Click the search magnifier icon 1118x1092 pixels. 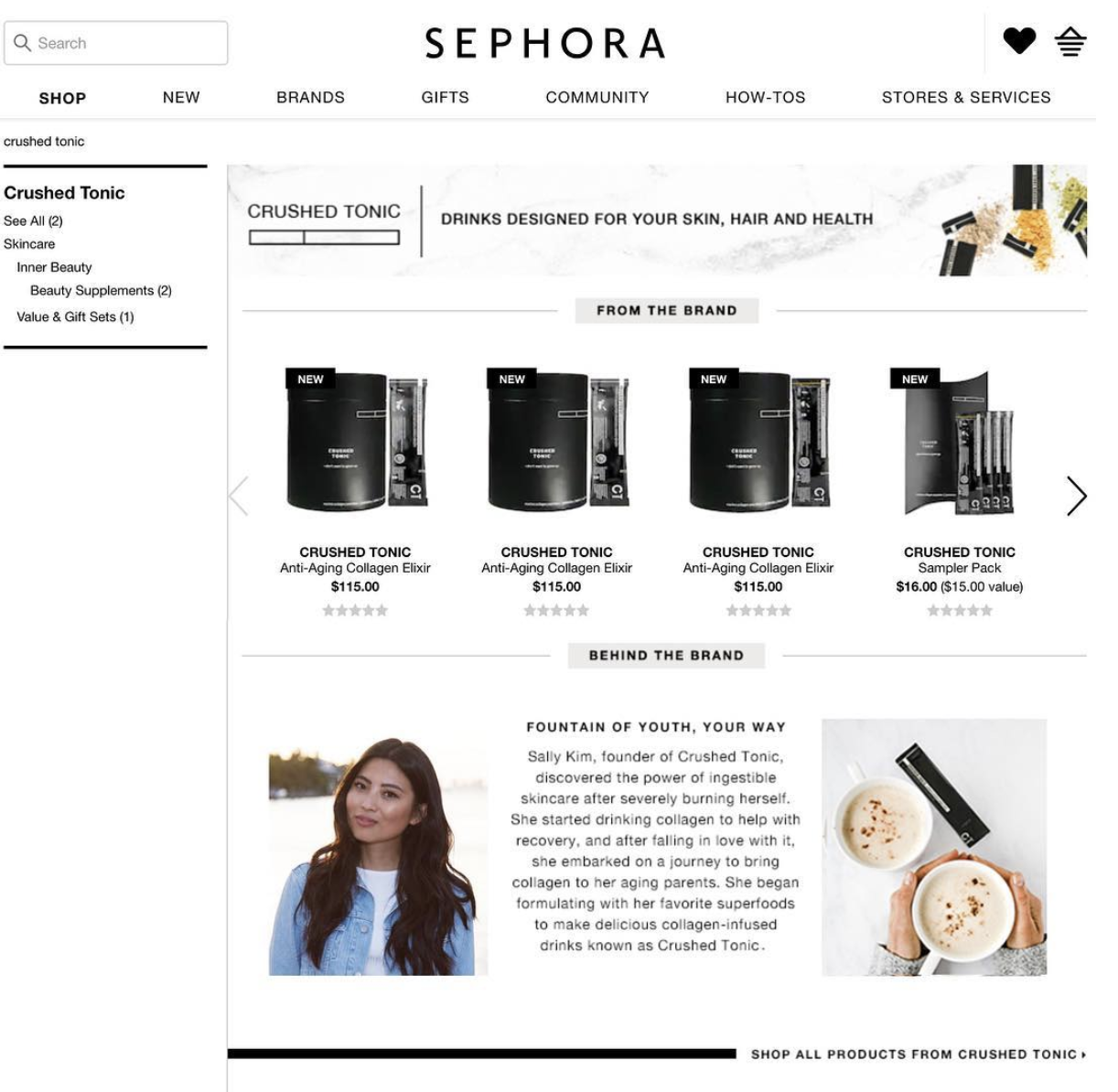coord(23,43)
